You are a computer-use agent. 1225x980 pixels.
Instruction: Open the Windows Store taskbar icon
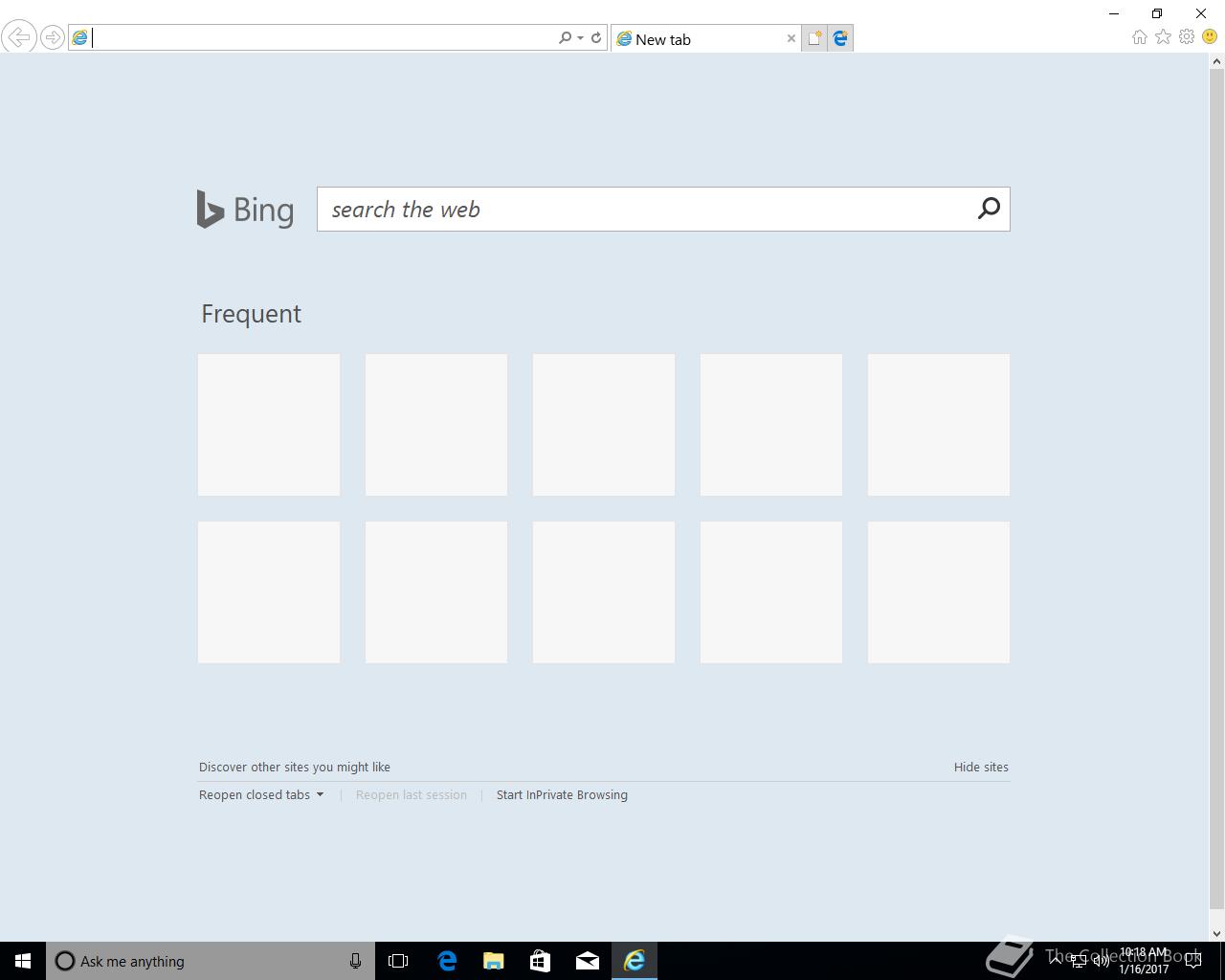[x=541, y=961]
